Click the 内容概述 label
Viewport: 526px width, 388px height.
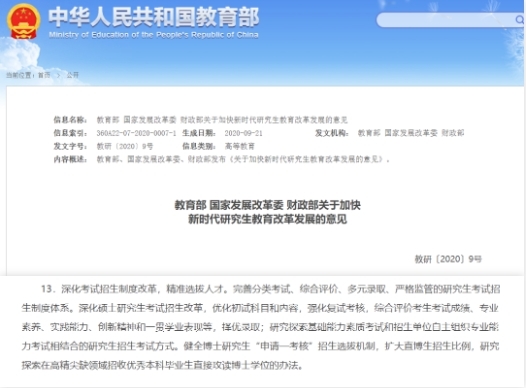(x=70, y=159)
